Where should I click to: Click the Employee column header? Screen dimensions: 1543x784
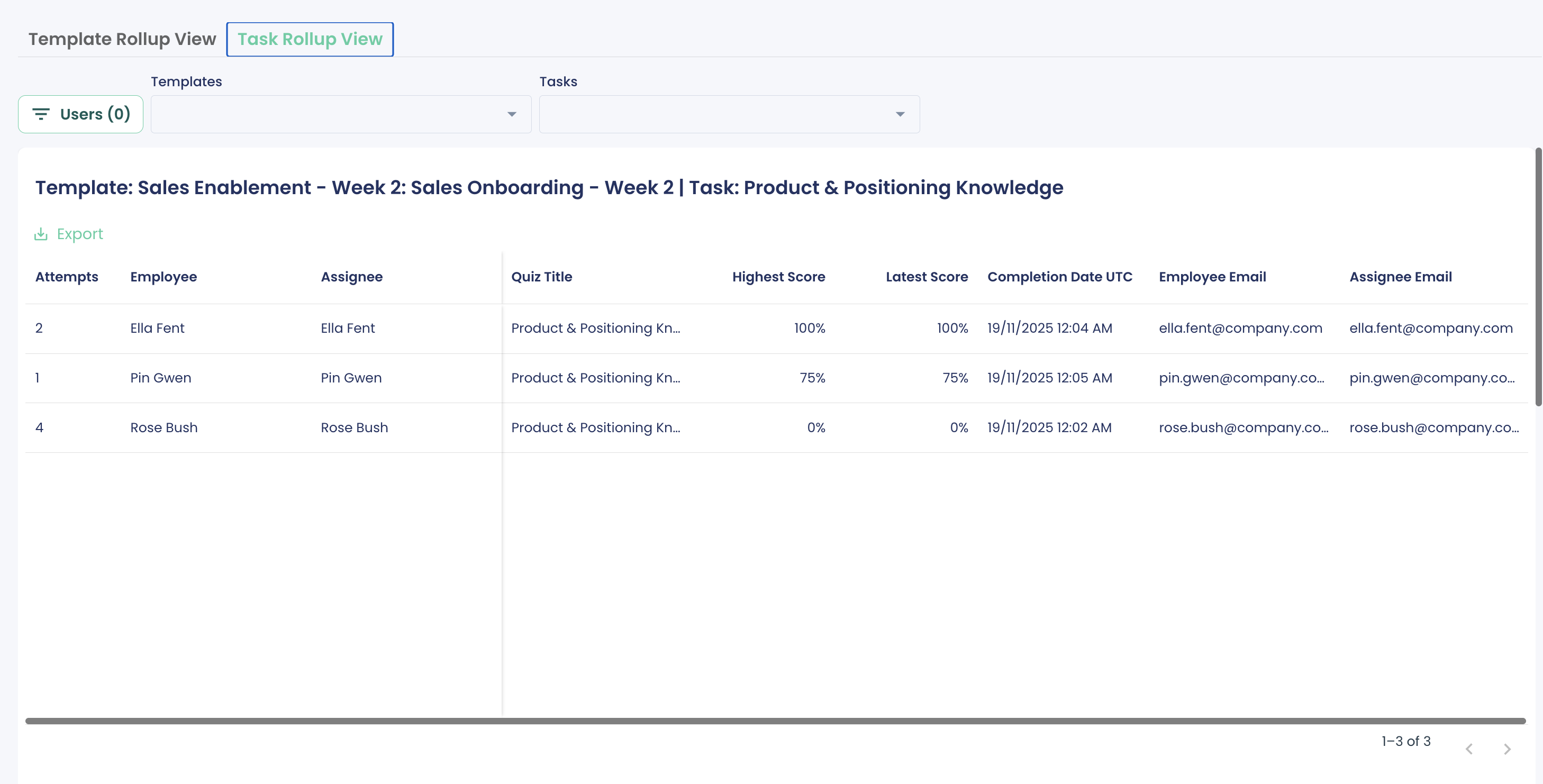click(x=164, y=277)
